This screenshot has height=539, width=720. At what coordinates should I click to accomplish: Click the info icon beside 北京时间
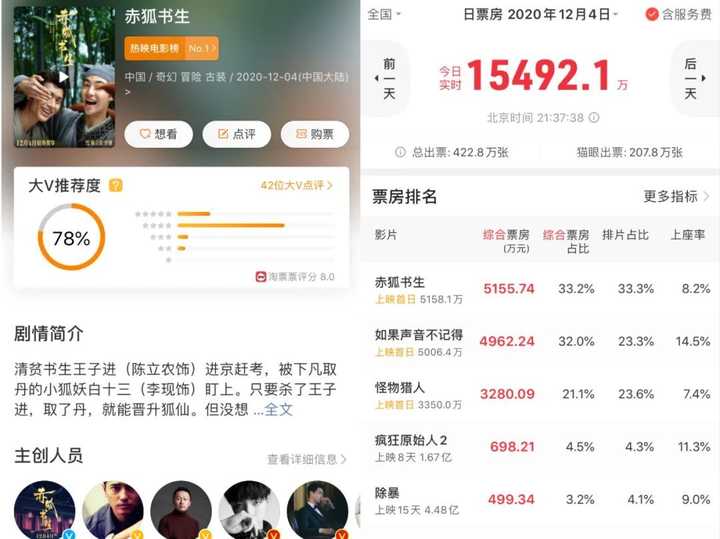coord(594,118)
